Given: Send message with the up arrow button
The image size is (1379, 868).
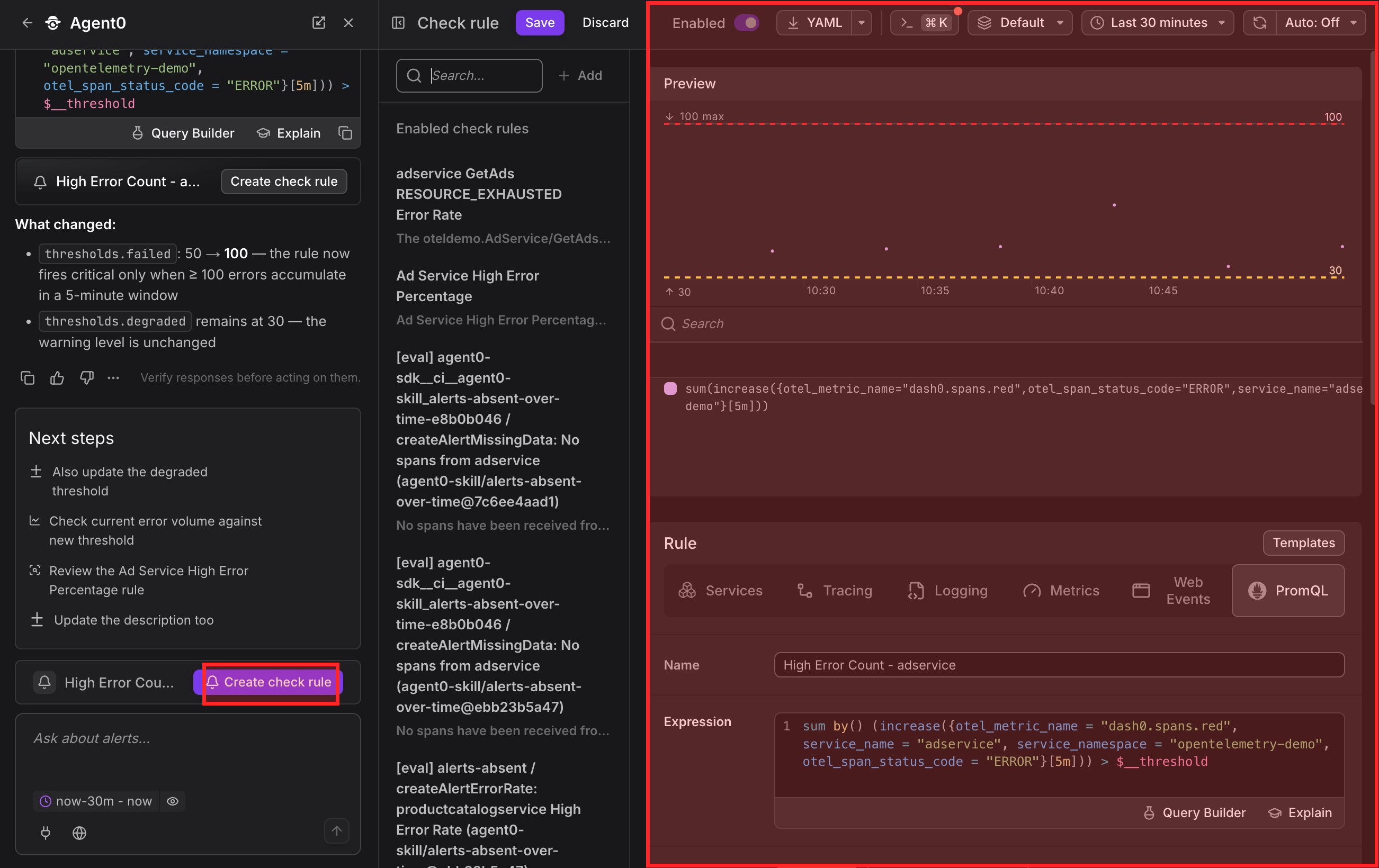Looking at the screenshot, I should tap(337, 831).
